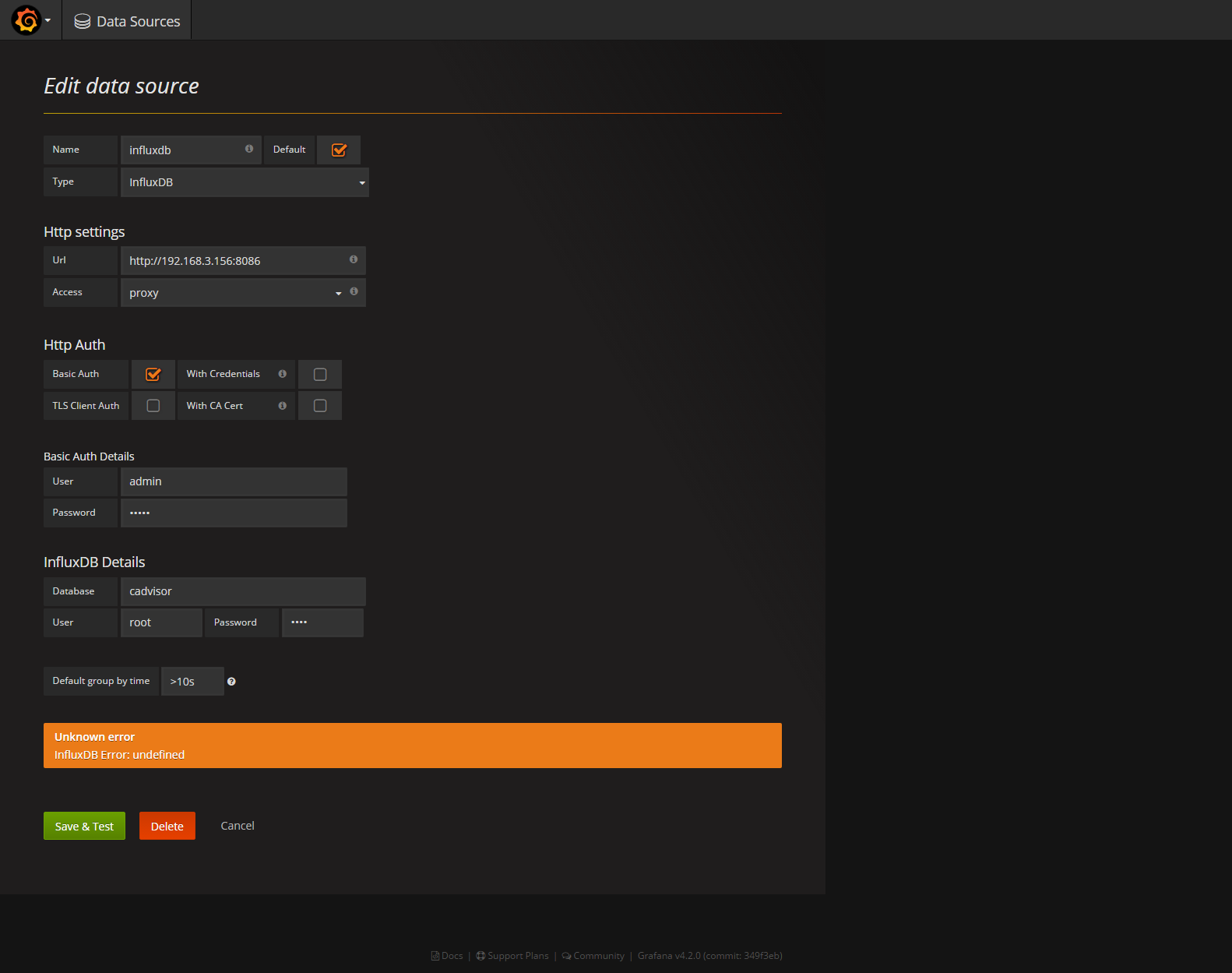Click the InfluxDB Details password field
The image size is (1232, 973).
point(322,622)
